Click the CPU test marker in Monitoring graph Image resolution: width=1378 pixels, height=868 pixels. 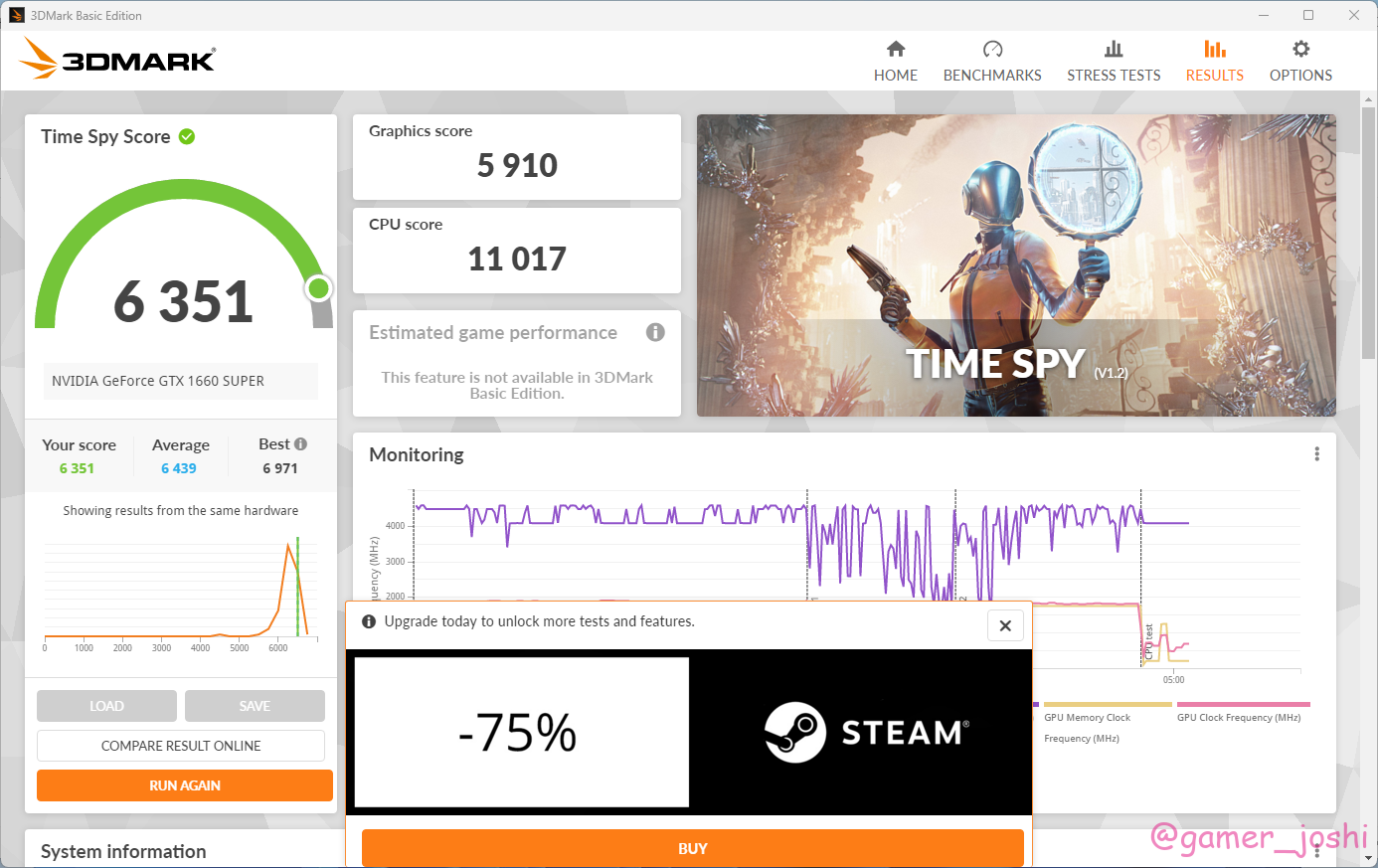coord(1148,641)
